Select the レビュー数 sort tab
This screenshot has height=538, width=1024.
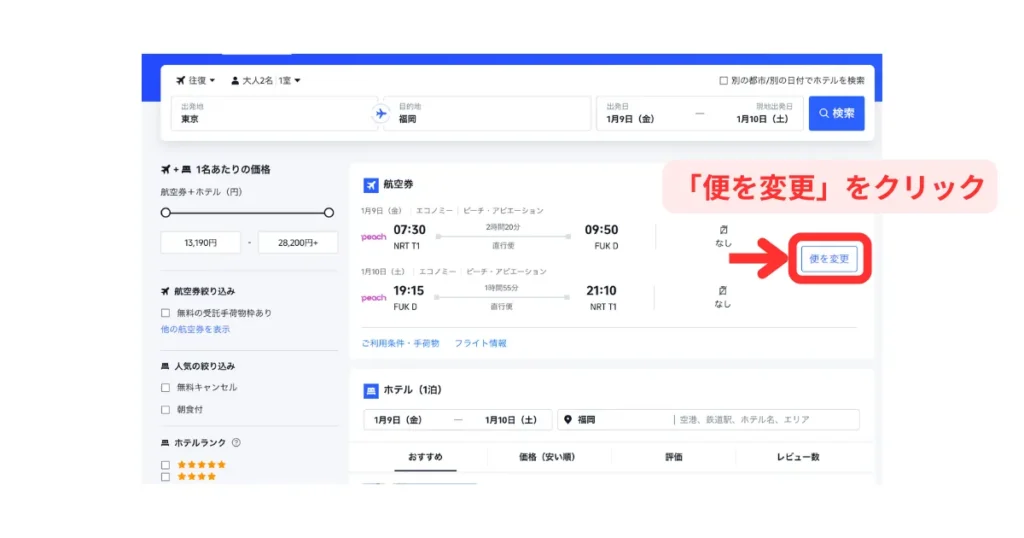(x=797, y=457)
